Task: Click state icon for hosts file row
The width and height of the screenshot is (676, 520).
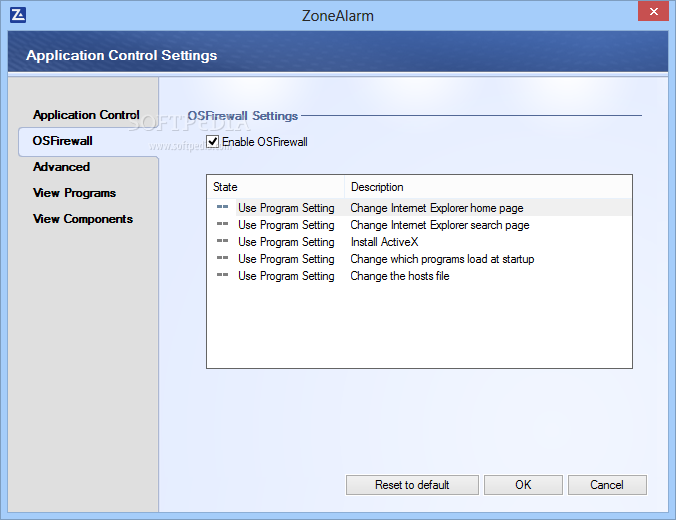Action: tap(222, 275)
